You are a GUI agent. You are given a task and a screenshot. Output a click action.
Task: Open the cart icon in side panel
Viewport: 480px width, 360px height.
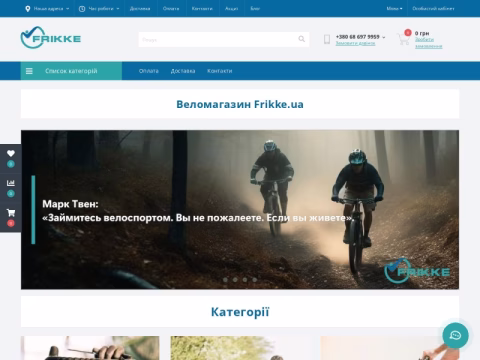(11, 212)
